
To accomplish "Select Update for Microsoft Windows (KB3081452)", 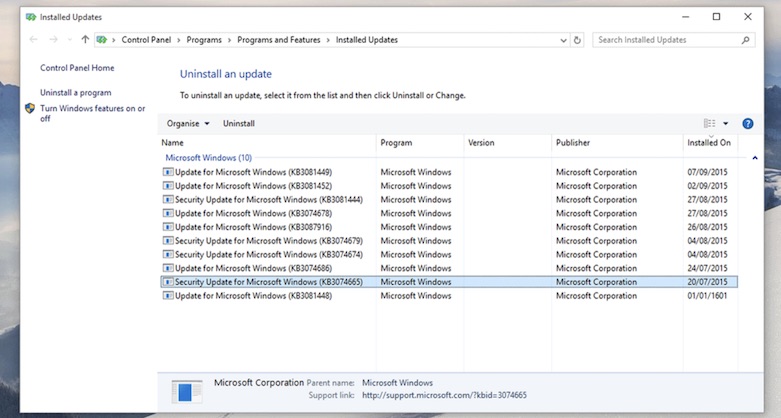I will pyautogui.click(x=254, y=186).
